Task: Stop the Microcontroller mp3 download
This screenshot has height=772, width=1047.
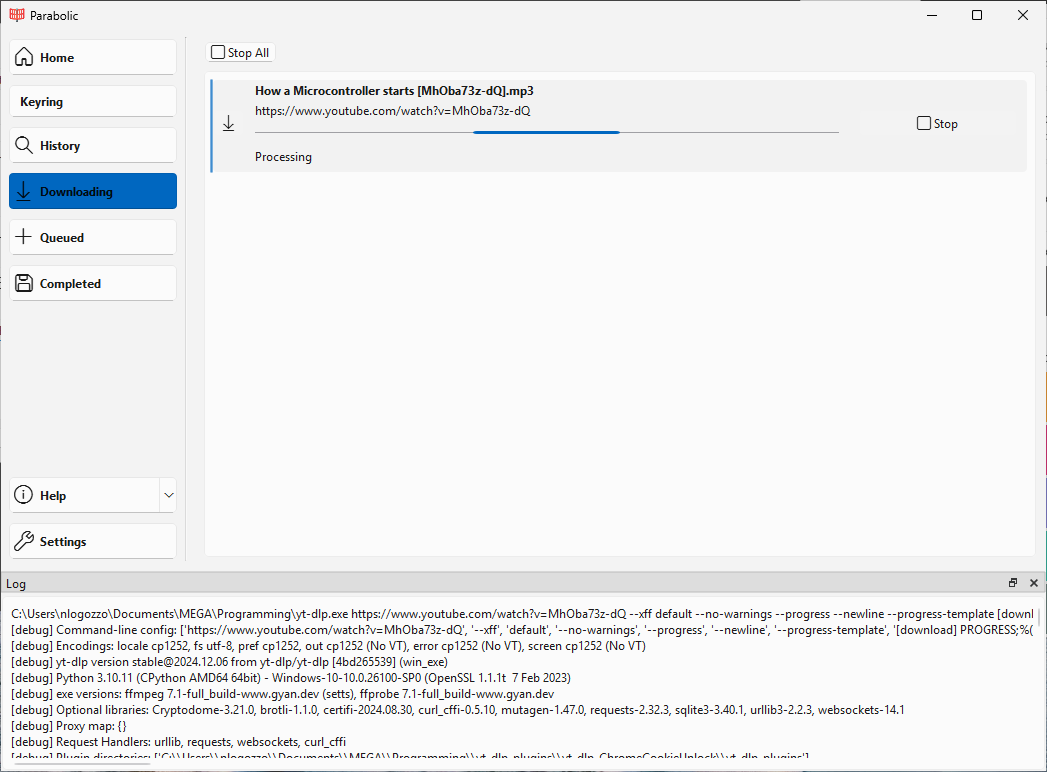Action: pyautogui.click(x=937, y=124)
